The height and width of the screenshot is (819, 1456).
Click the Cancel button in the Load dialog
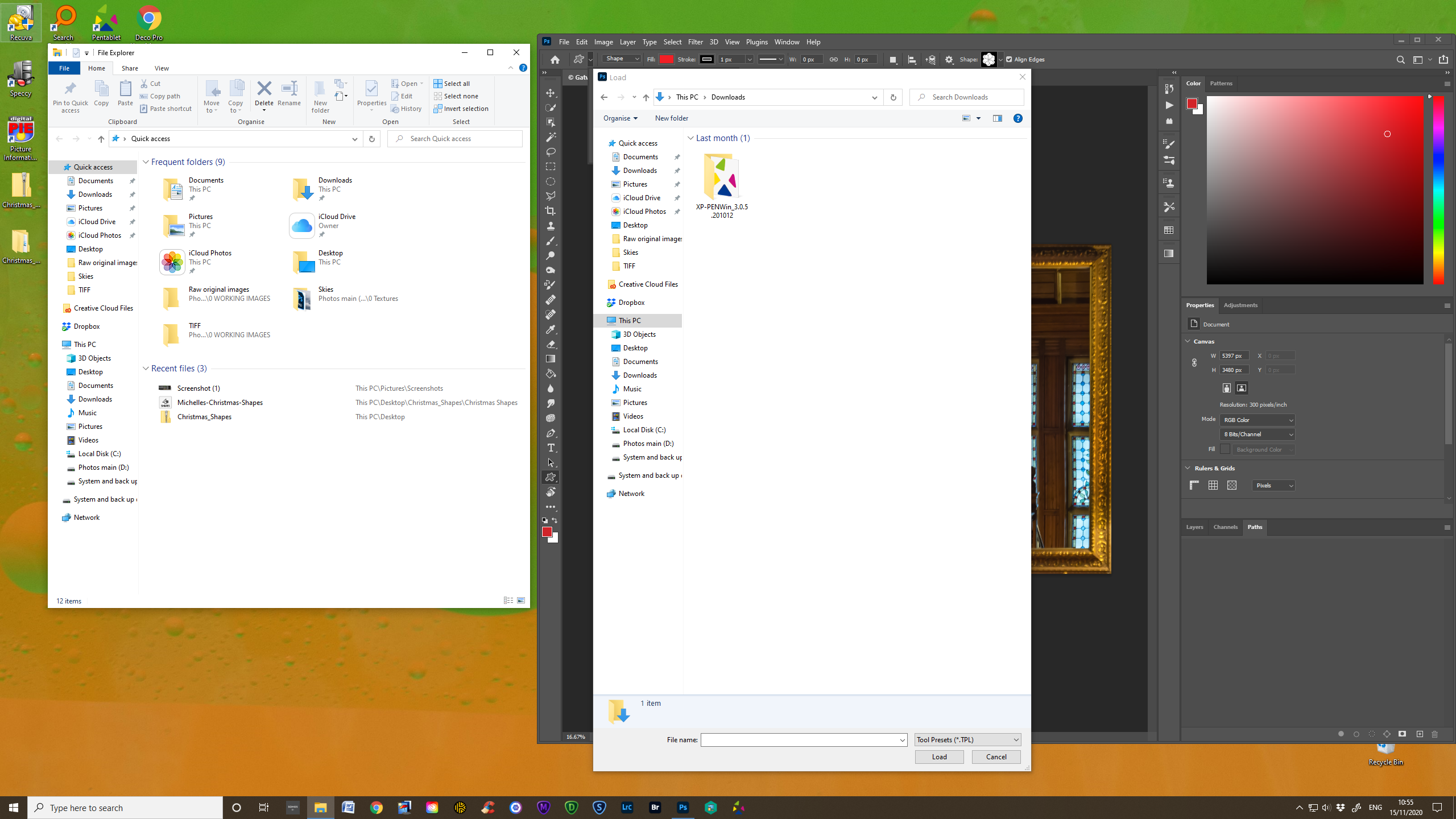pyautogui.click(x=995, y=756)
